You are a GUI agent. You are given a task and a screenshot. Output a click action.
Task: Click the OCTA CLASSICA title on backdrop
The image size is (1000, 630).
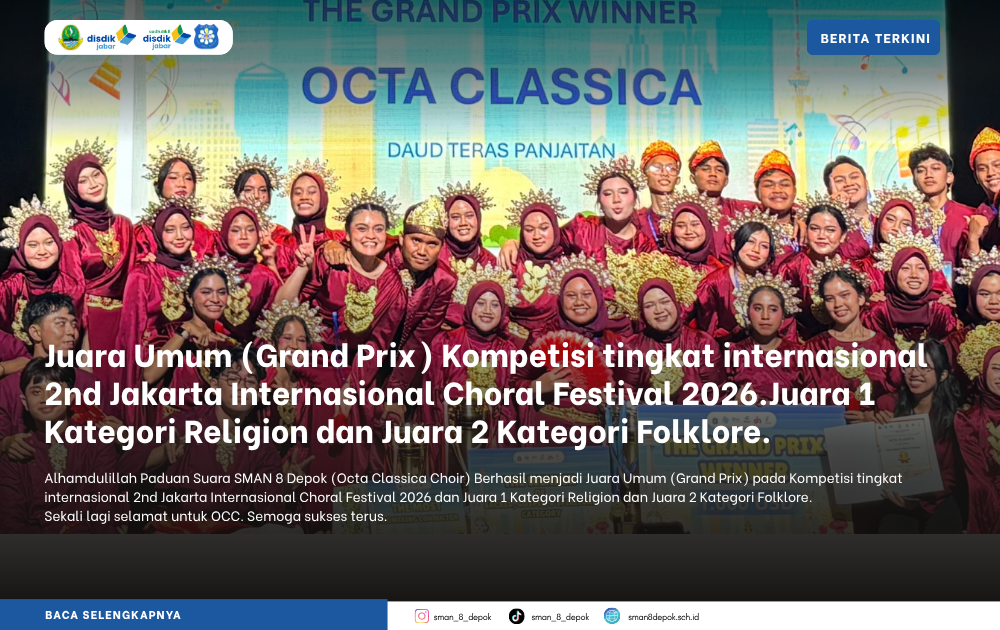[x=501, y=86]
